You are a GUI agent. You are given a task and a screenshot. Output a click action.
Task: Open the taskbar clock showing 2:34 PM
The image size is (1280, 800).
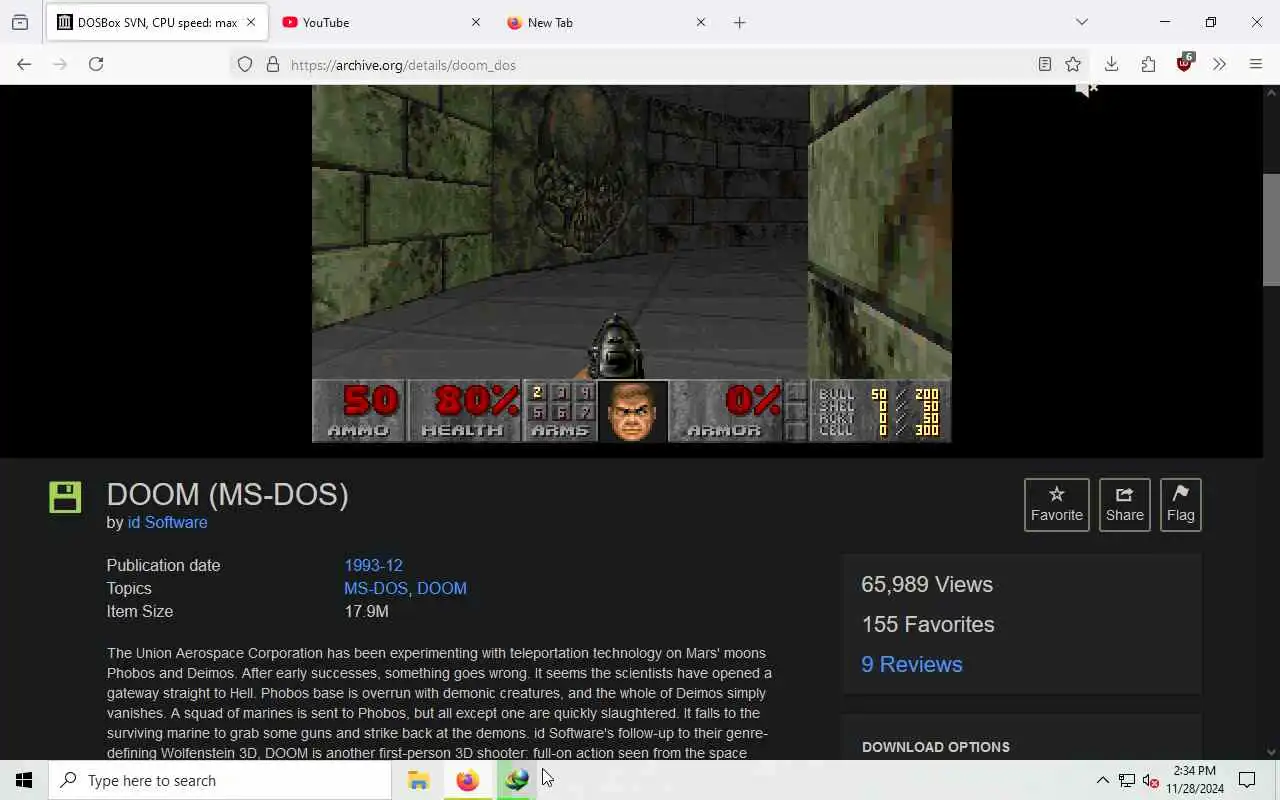(x=1195, y=780)
